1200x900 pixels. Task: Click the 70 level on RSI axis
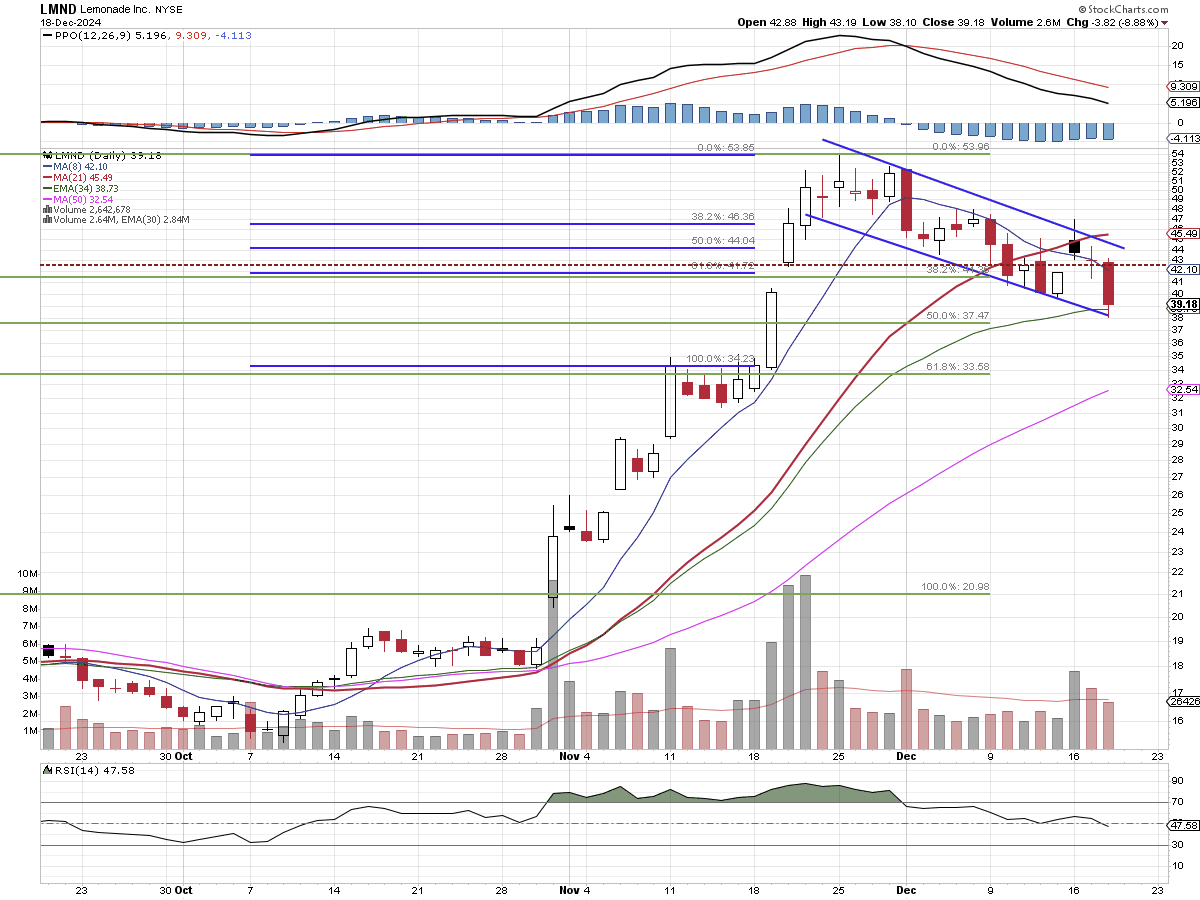tap(1178, 802)
